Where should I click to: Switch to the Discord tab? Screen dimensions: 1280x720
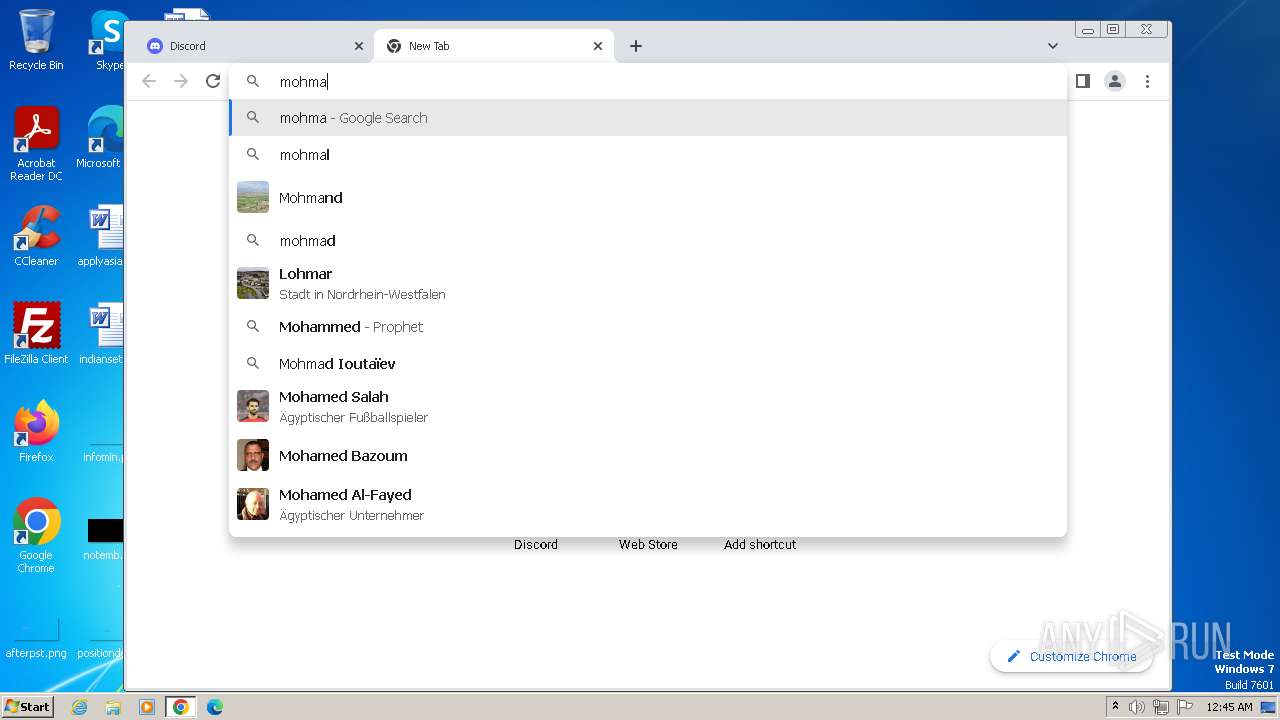click(x=254, y=46)
